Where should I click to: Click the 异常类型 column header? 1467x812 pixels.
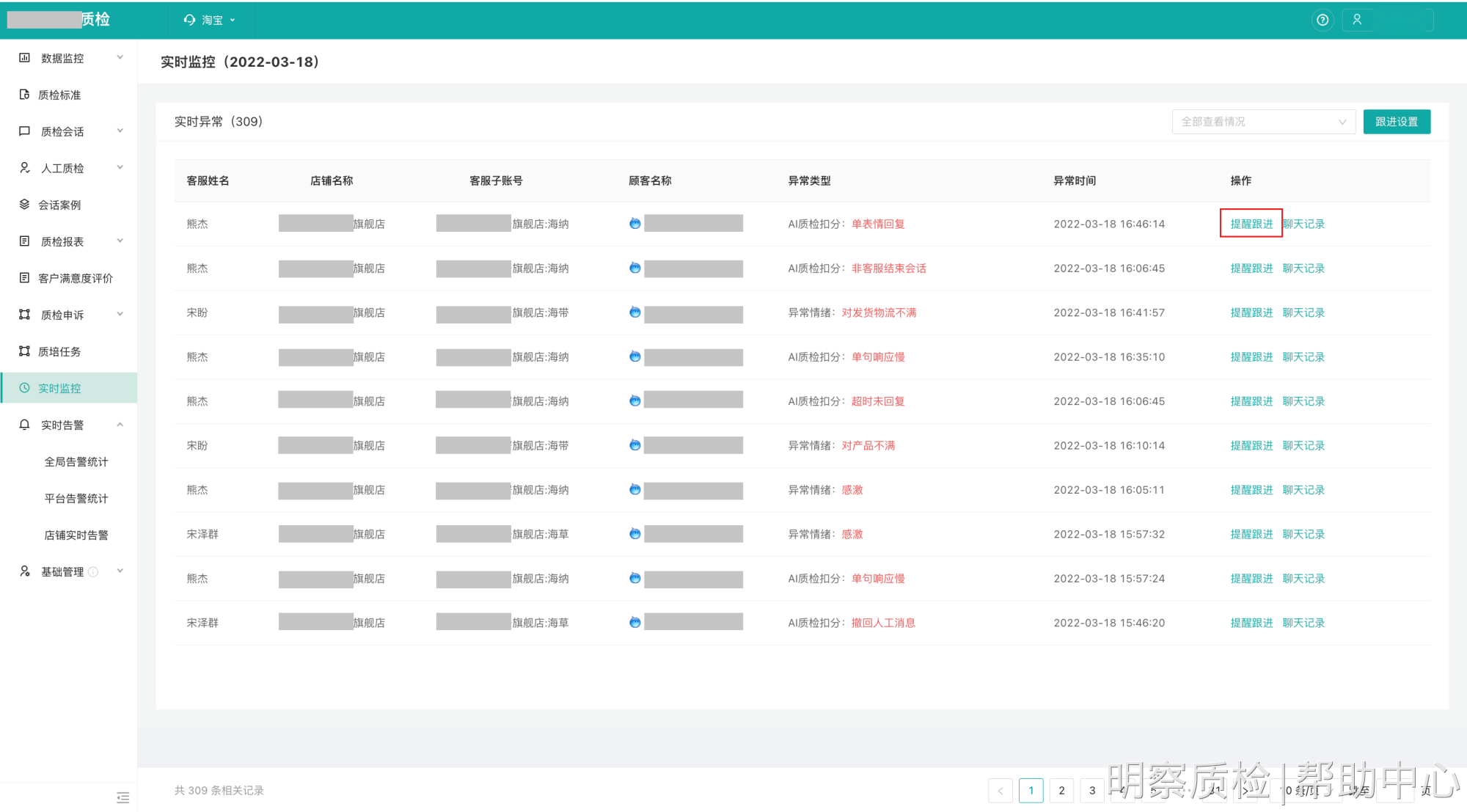coord(809,180)
